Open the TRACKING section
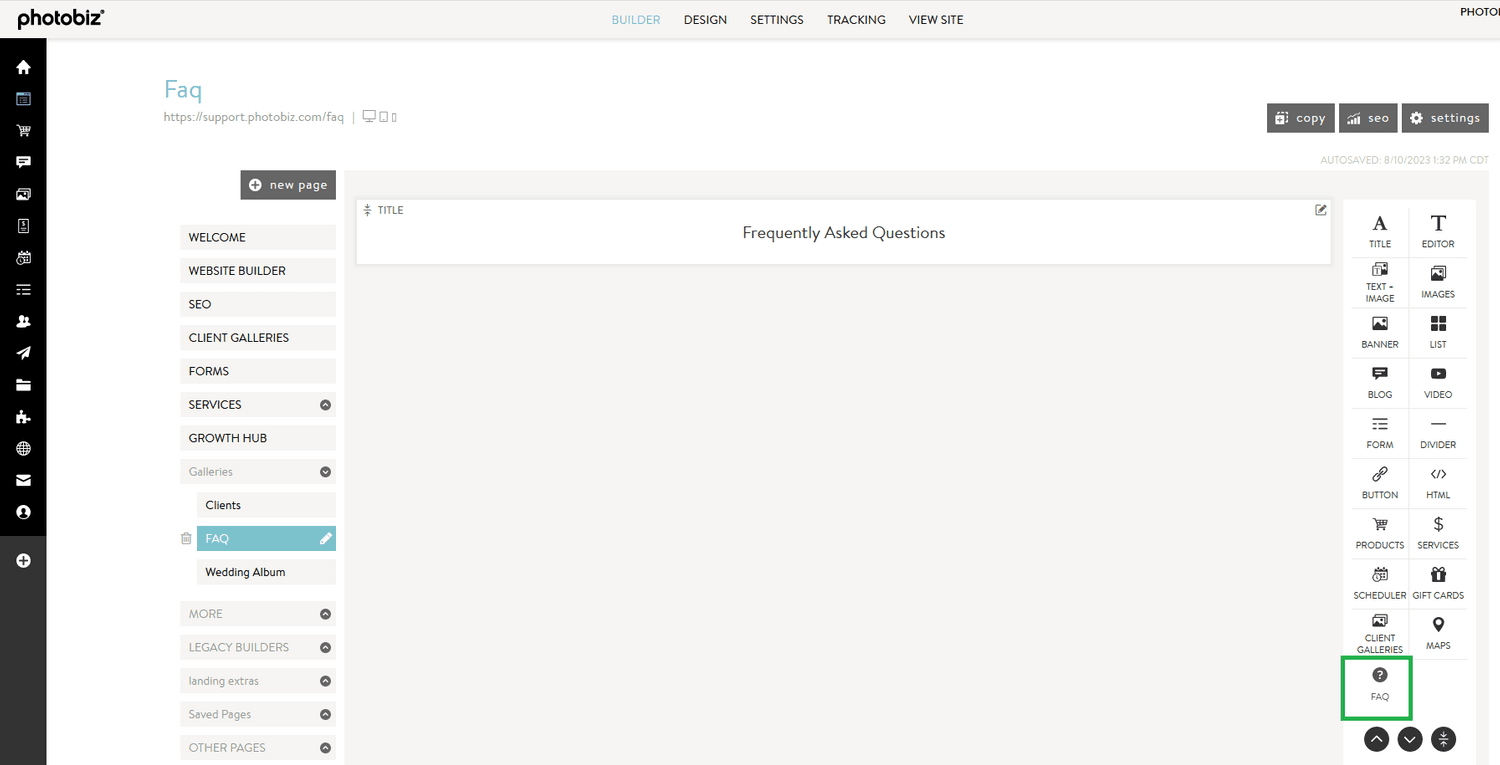 (856, 19)
